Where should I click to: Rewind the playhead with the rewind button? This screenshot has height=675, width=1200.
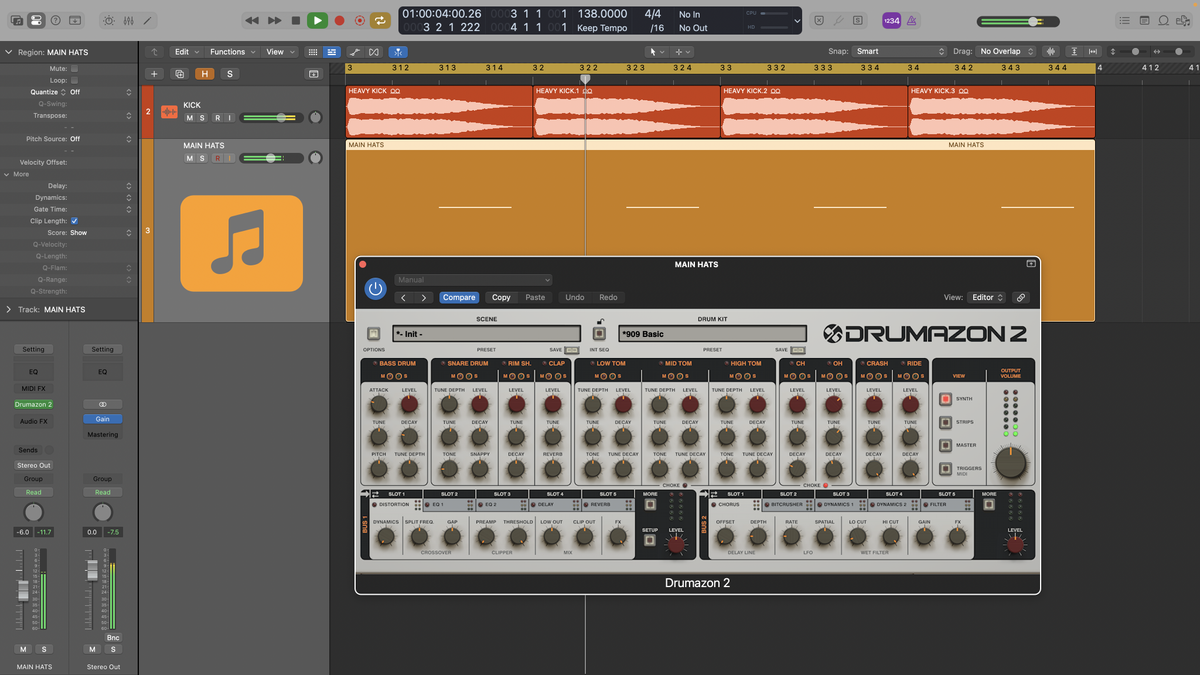tap(252, 20)
